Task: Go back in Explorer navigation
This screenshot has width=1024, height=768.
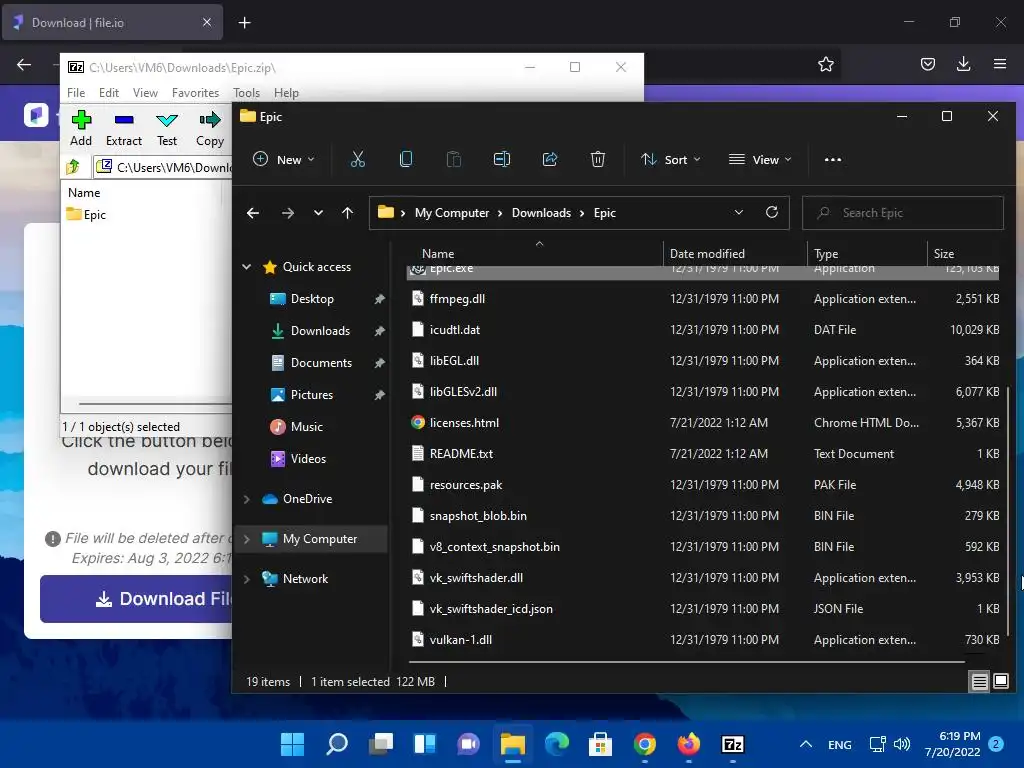Action: pos(253,213)
